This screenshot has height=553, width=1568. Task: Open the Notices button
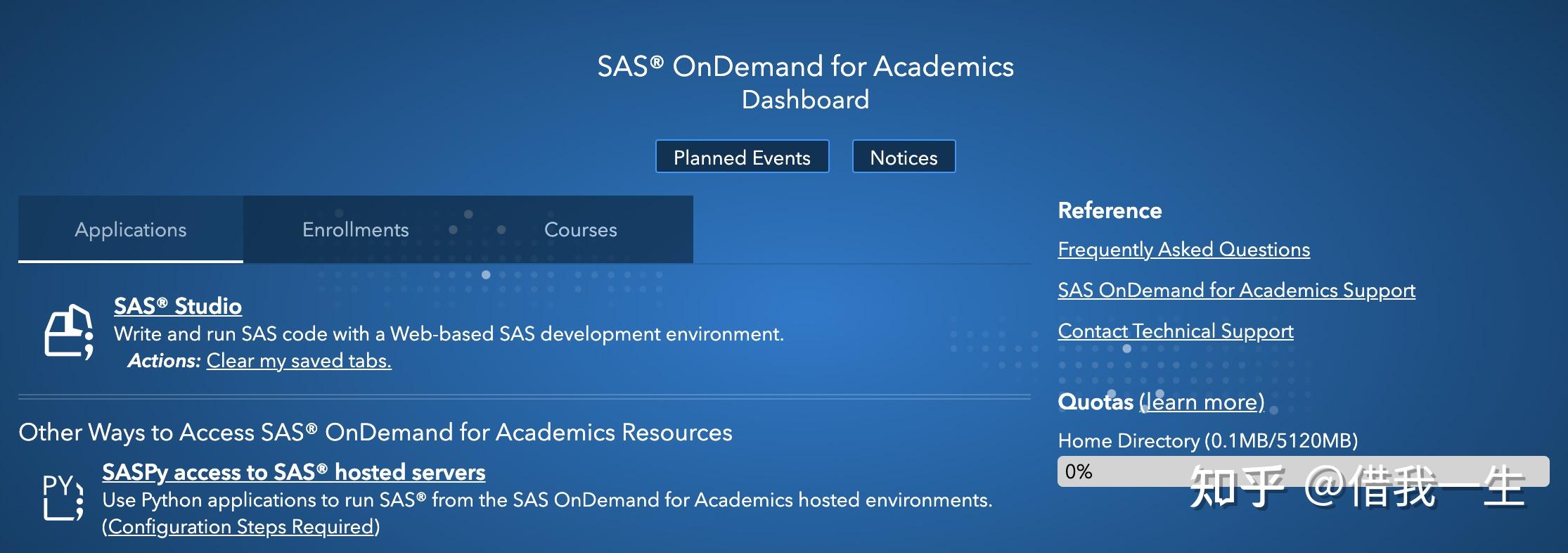pyautogui.click(x=904, y=157)
